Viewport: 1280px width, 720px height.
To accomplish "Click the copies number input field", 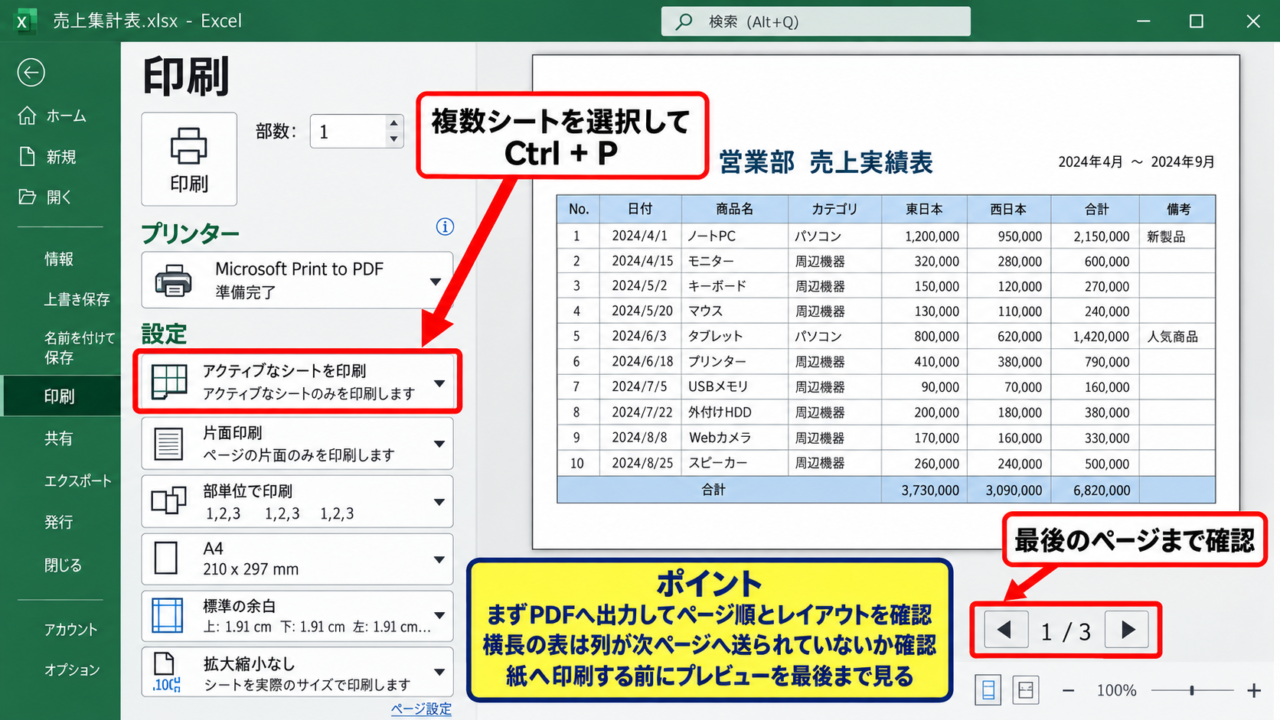I will click(348, 132).
